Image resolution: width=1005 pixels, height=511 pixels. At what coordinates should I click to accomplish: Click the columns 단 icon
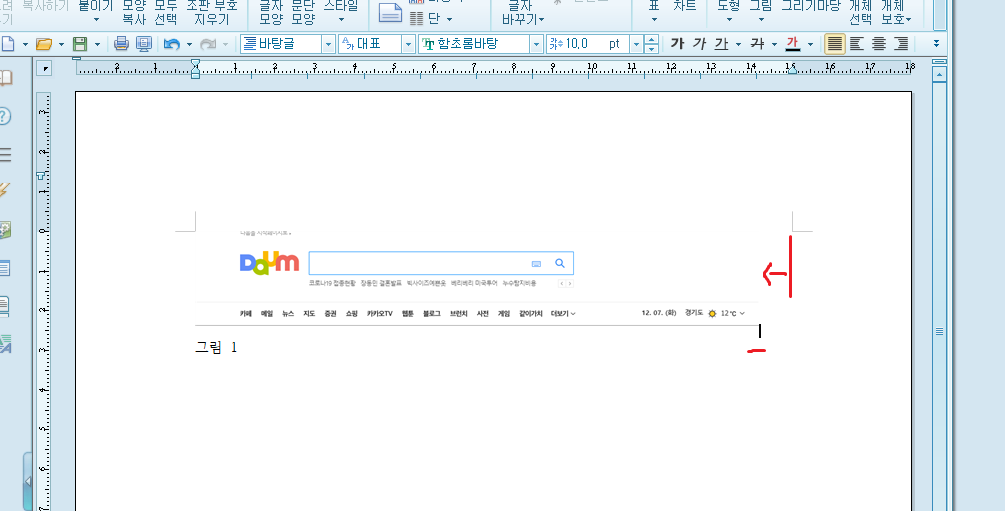[x=417, y=19]
